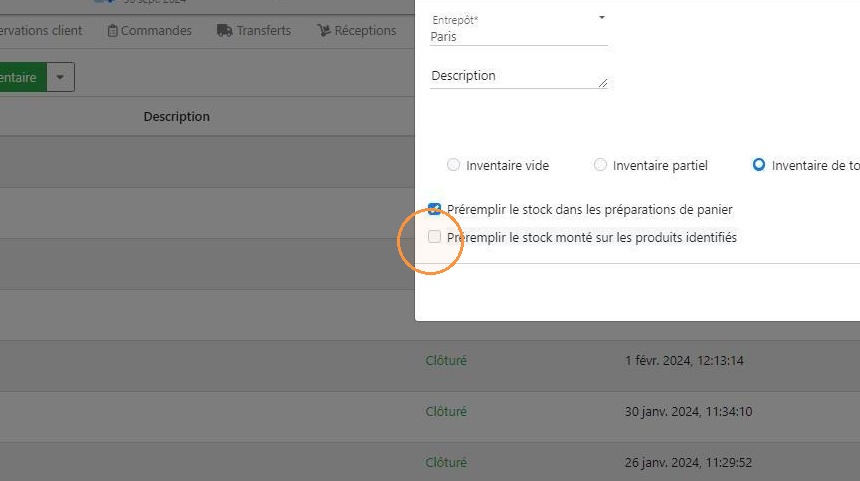
Task: Click the clipboard icon beside Commandes
Action: [x=112, y=31]
